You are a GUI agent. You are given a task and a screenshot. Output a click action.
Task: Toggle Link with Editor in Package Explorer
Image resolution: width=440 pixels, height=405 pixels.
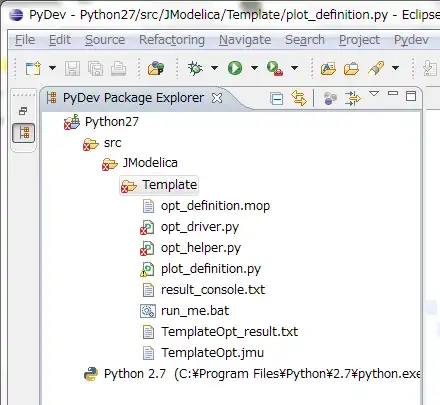(299, 98)
